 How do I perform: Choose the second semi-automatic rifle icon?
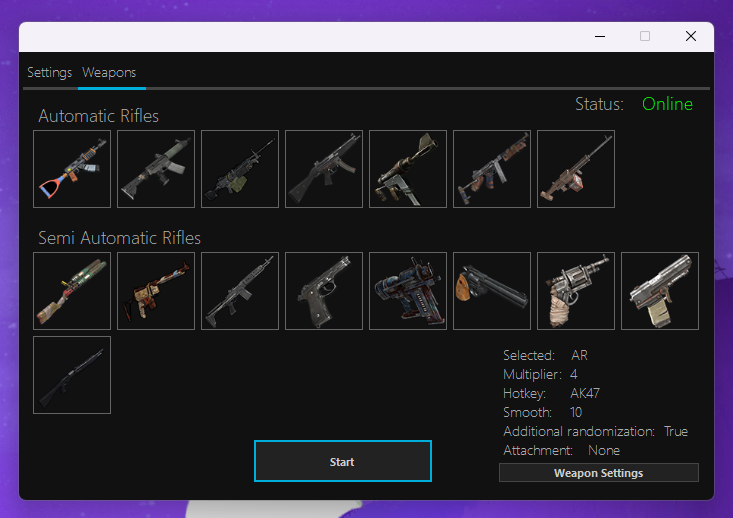click(x=155, y=291)
